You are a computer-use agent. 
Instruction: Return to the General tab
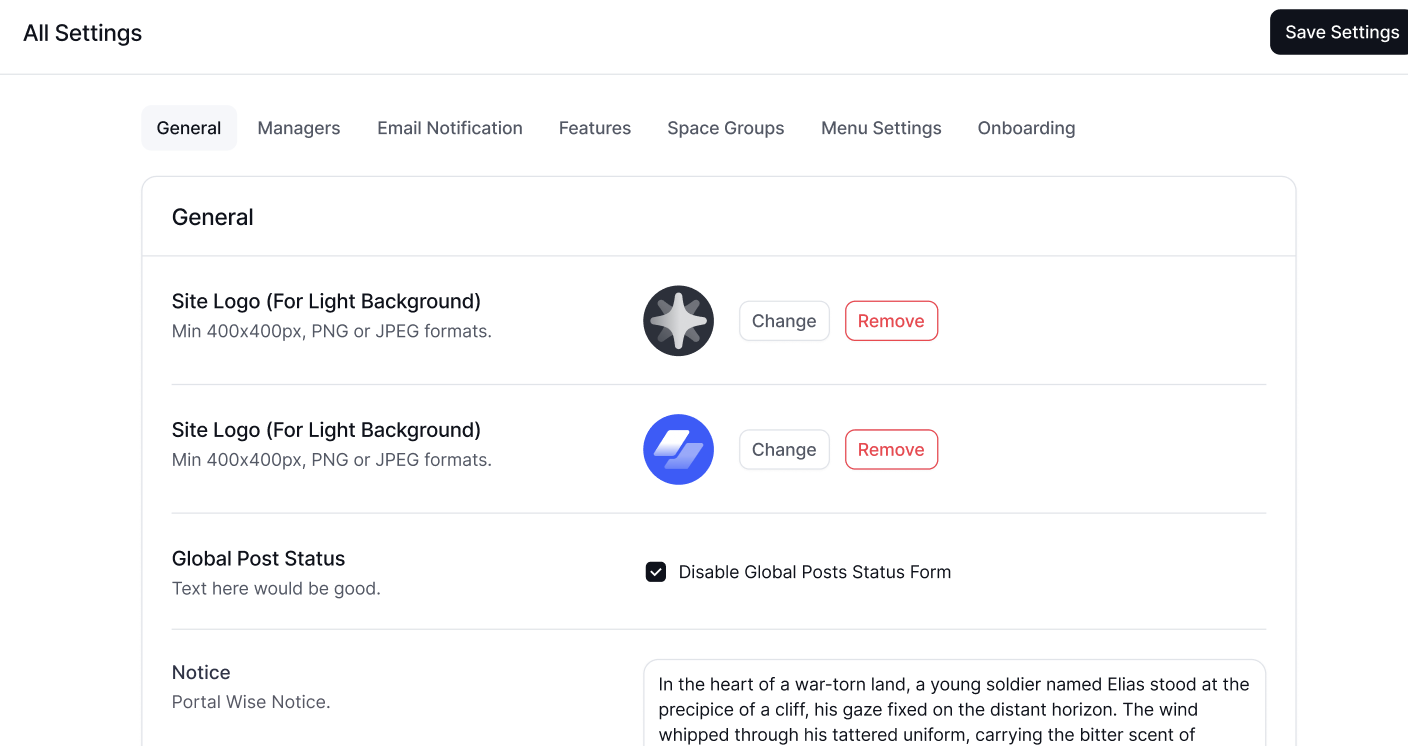189,128
